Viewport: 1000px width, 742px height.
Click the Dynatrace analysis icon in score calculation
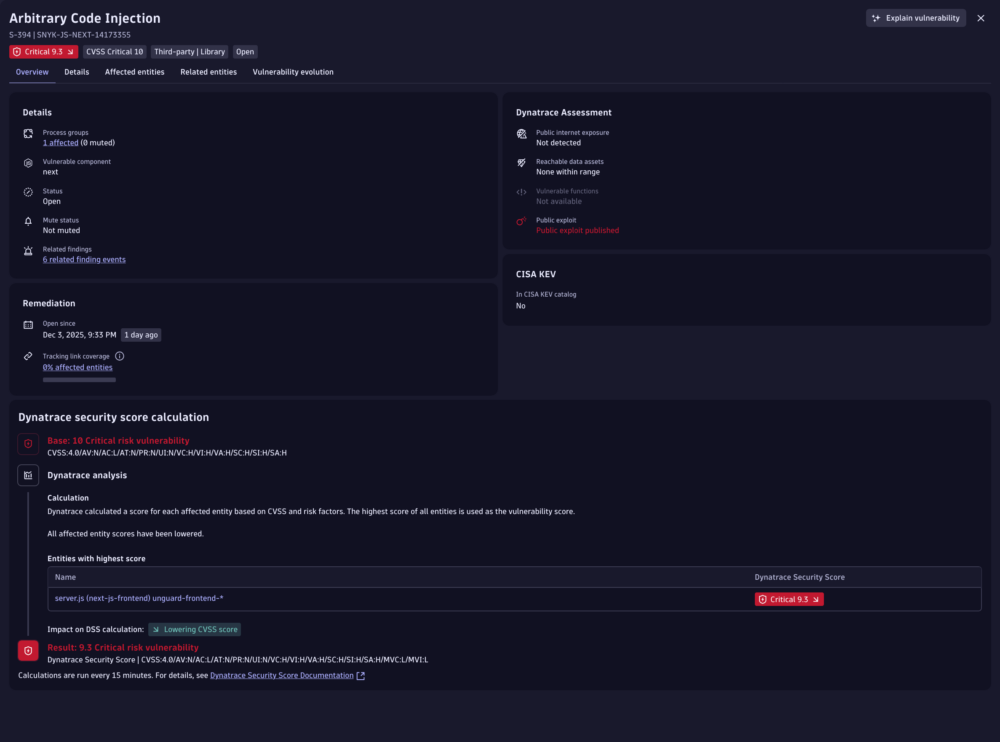(x=28, y=474)
